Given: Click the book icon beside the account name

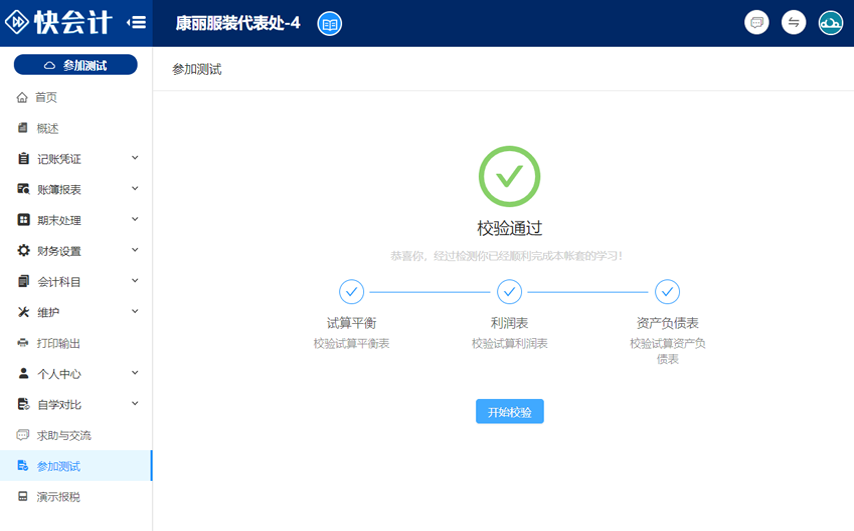Looking at the screenshot, I should [x=329, y=23].
